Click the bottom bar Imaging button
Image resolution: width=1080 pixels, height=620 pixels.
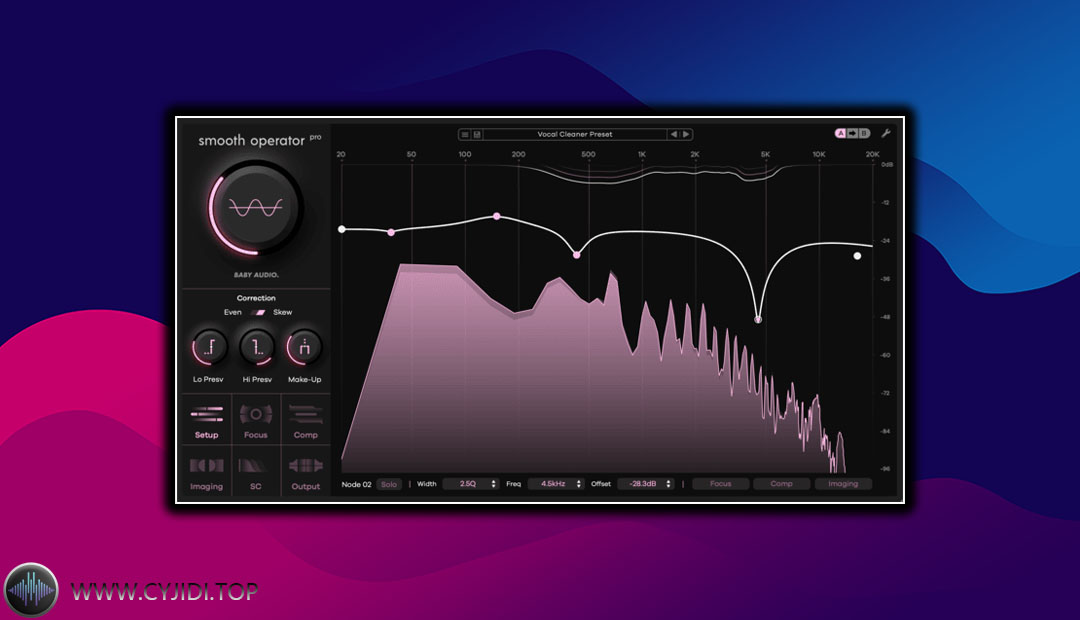coord(843,484)
